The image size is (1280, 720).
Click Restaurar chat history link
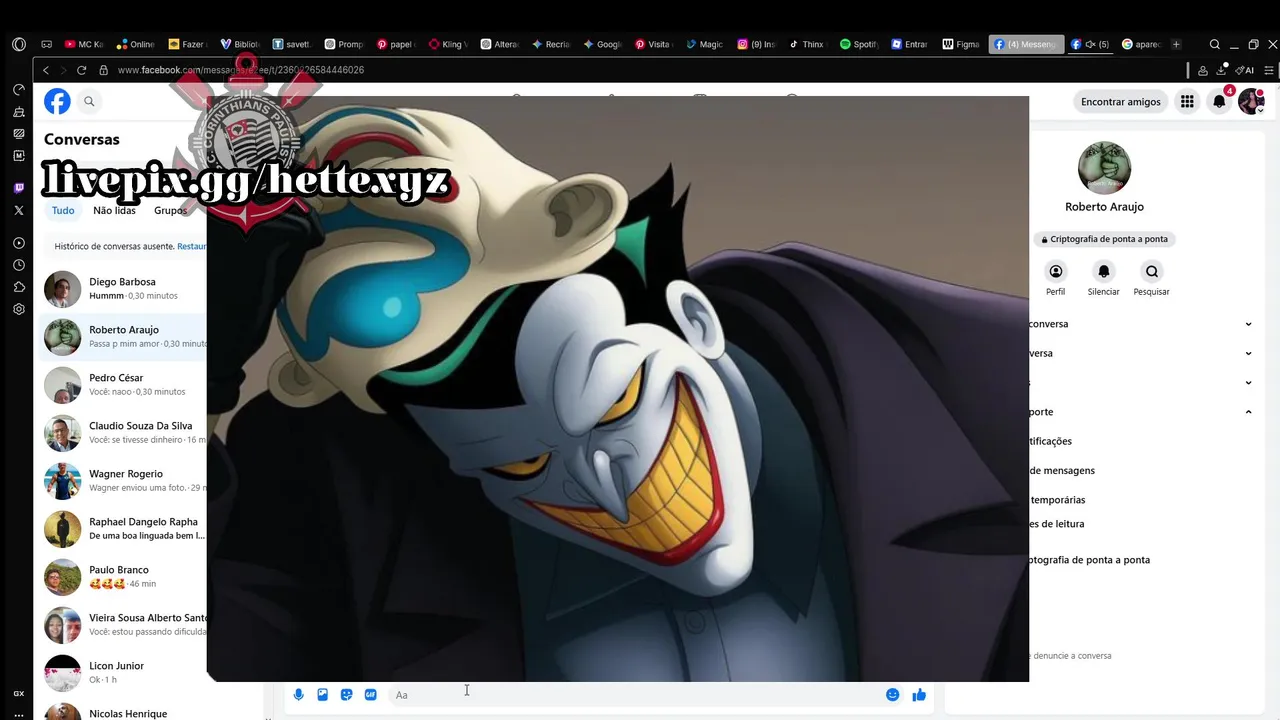[191, 246]
